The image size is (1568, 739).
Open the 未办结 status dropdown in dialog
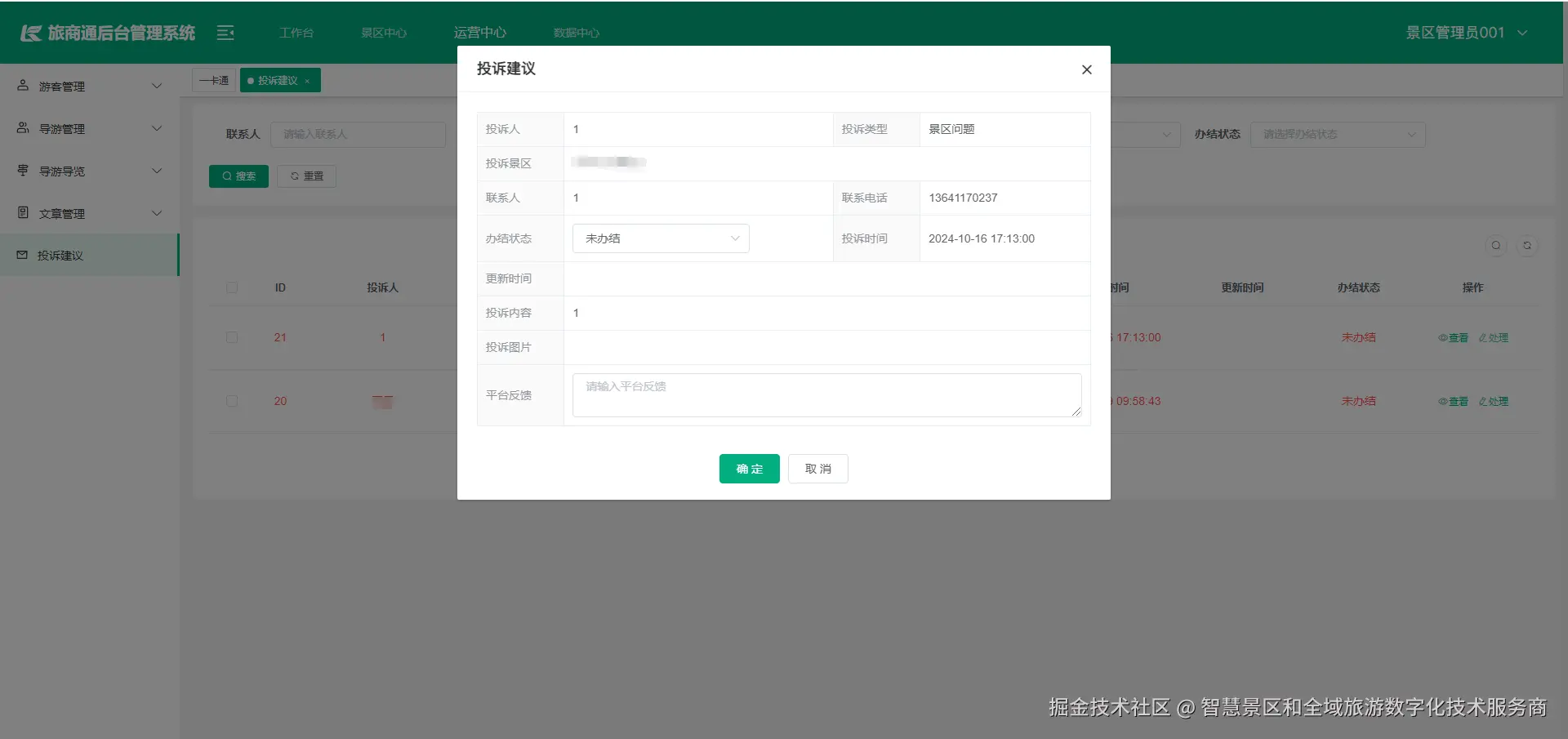pos(661,238)
